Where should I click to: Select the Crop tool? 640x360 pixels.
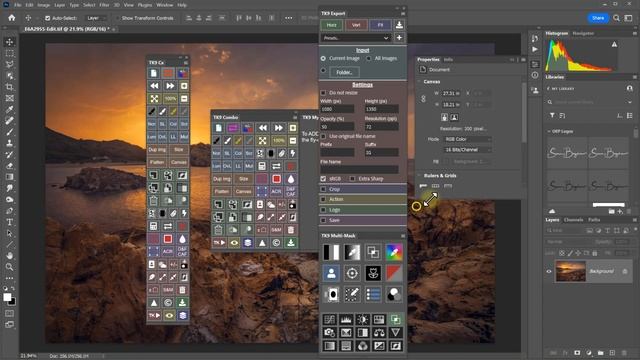(x=9, y=87)
